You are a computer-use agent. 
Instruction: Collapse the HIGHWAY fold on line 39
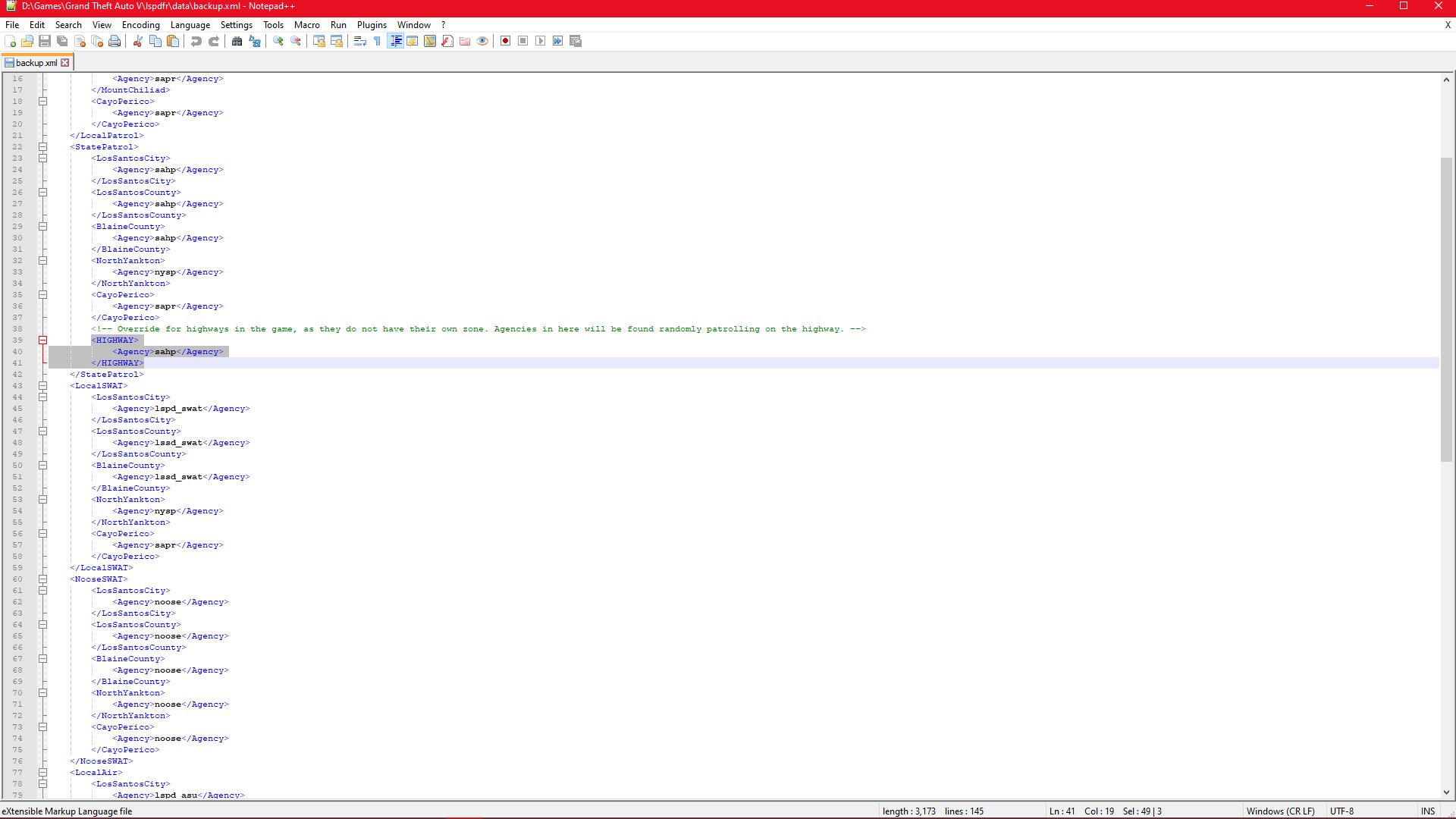pyautogui.click(x=43, y=340)
